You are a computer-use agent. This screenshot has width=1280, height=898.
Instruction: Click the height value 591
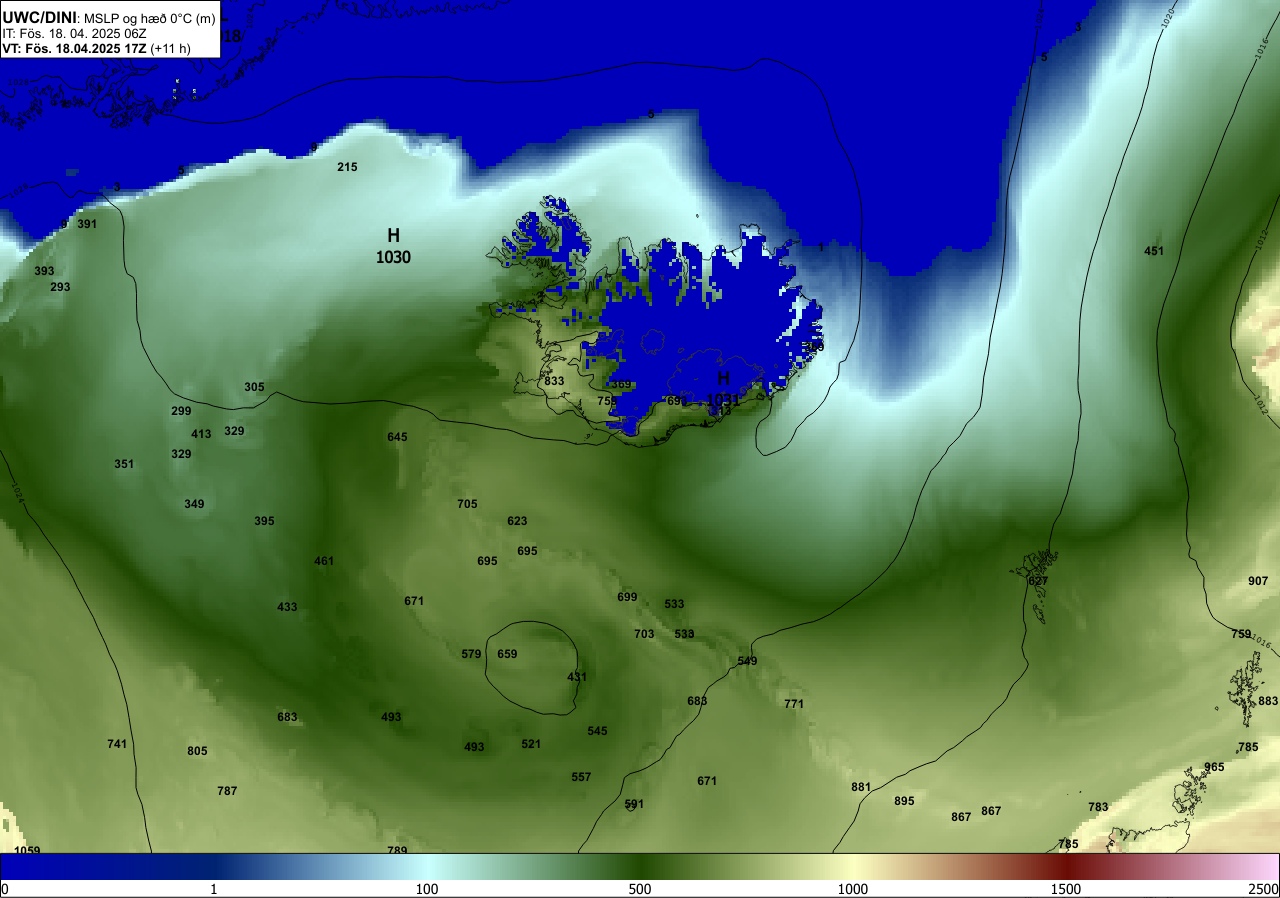(634, 804)
